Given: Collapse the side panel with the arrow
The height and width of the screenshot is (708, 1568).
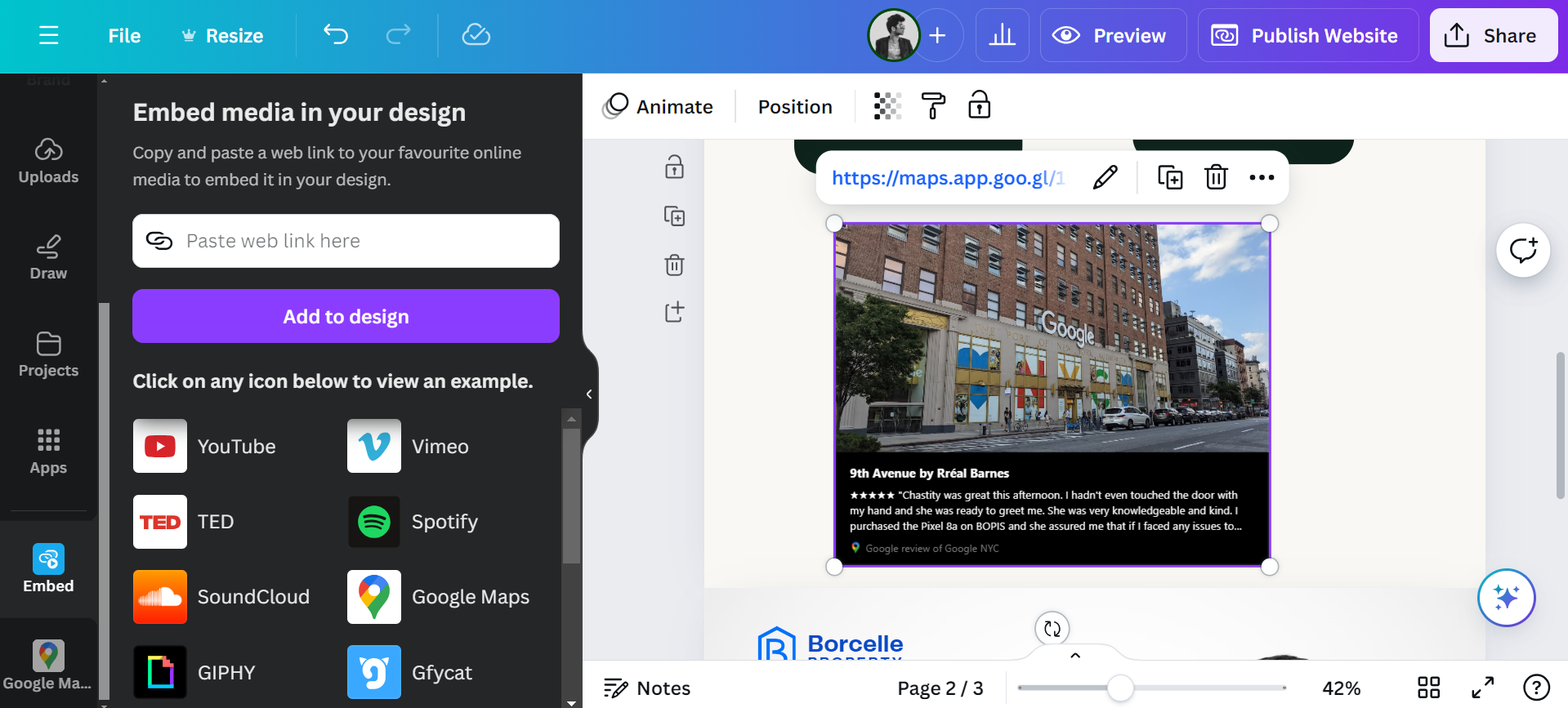Looking at the screenshot, I should pos(589,394).
